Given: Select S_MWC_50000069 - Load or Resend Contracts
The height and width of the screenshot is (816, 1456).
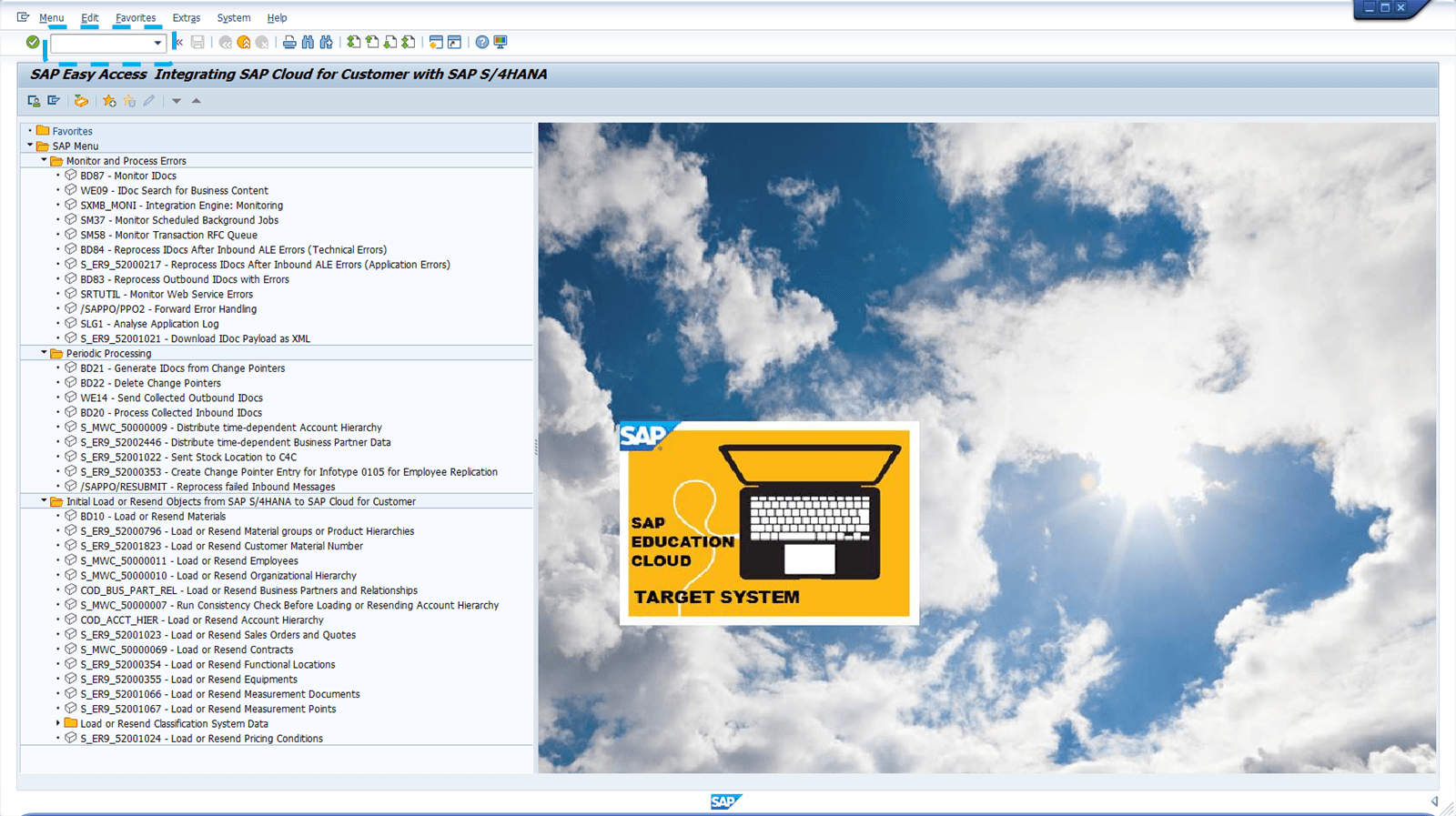Looking at the screenshot, I should 187,650.
